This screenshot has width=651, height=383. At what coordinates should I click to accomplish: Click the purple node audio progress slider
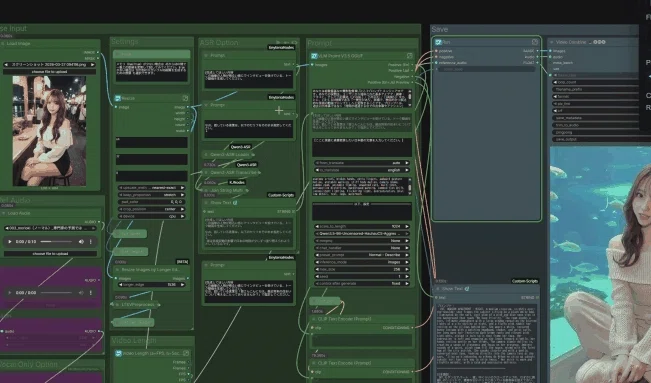tap(56, 292)
